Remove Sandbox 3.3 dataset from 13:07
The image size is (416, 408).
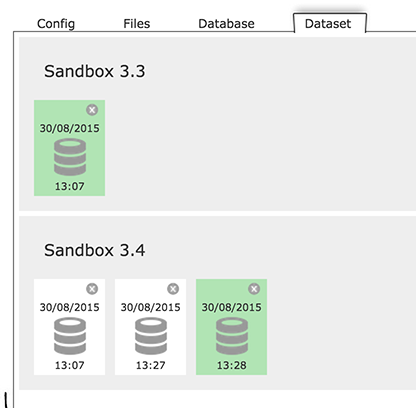[x=92, y=110]
